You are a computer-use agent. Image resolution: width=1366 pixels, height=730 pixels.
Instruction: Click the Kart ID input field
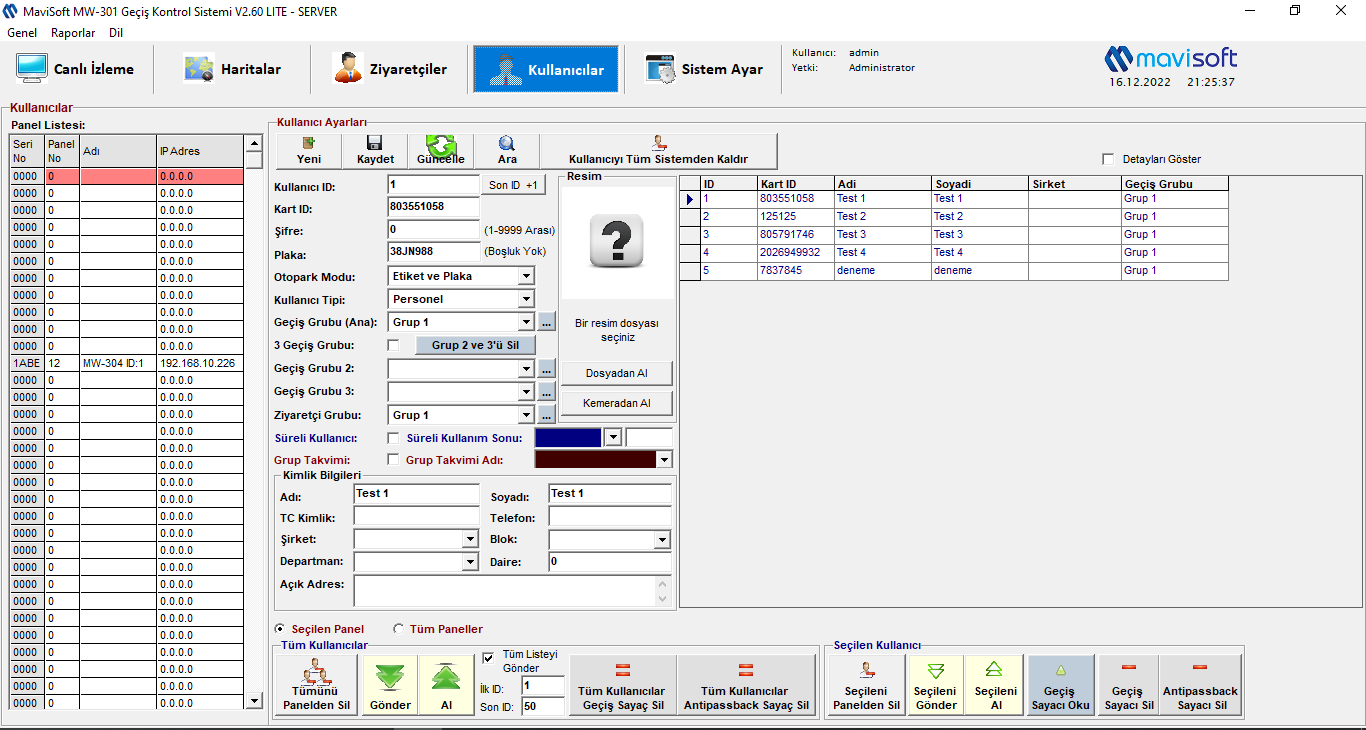pyautogui.click(x=433, y=207)
